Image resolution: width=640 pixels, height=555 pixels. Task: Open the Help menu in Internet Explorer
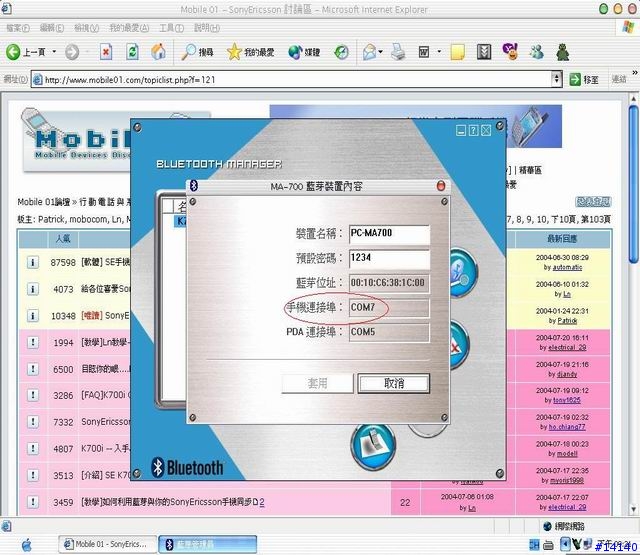click(x=207, y=28)
